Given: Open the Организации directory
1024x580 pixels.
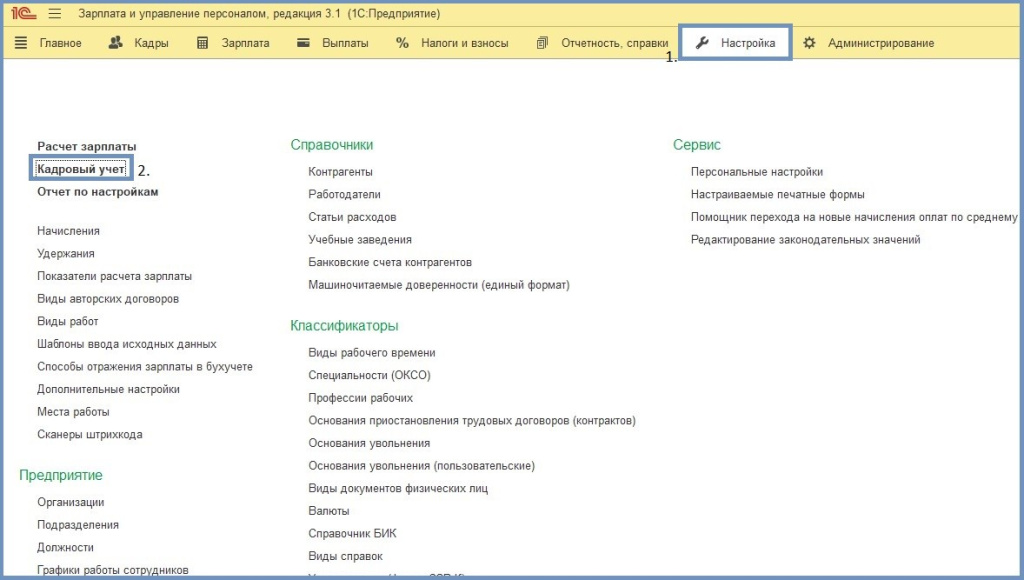Looking at the screenshot, I should click(71, 502).
